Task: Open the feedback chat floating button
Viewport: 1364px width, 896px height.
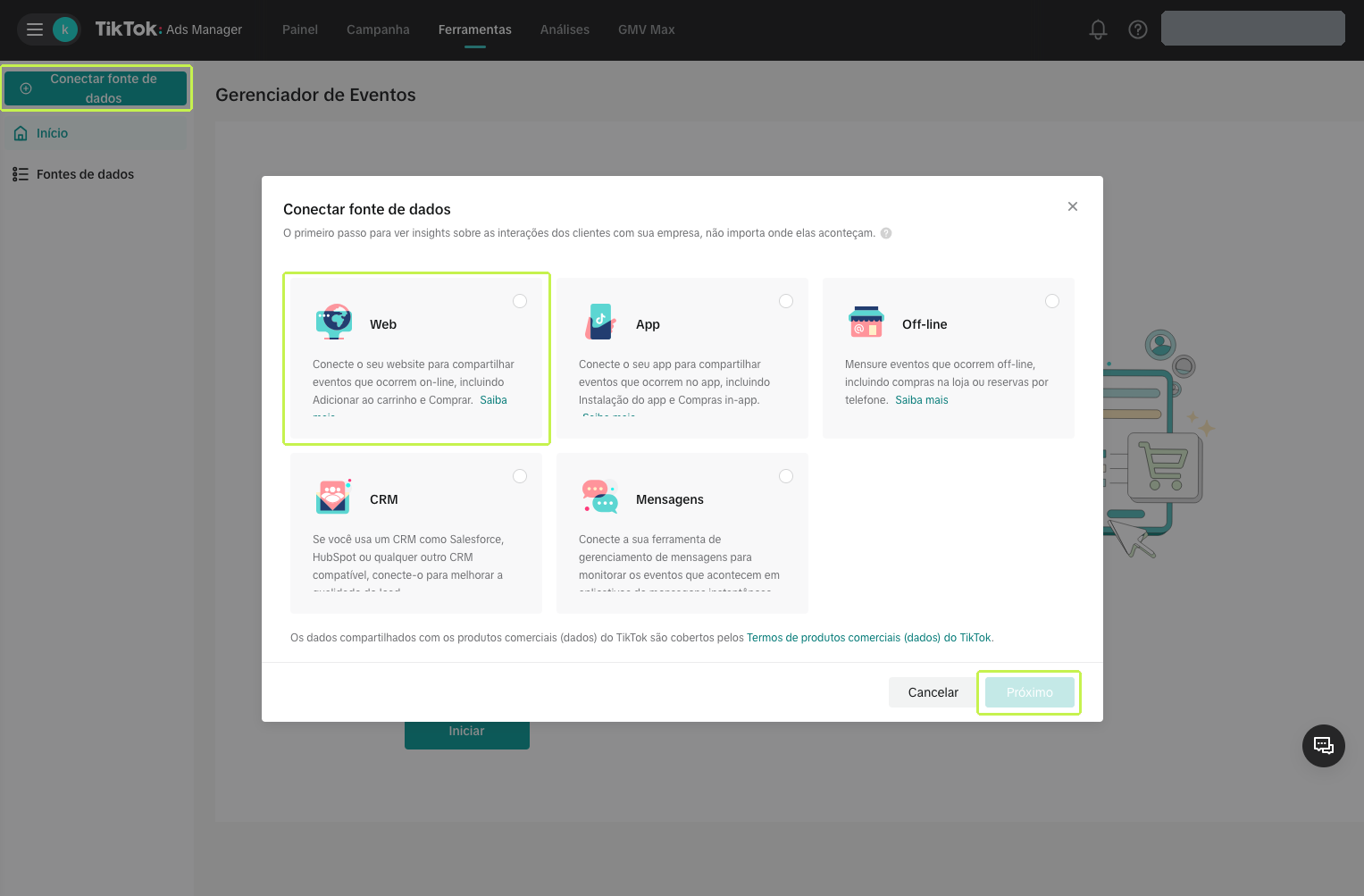Action: coord(1324,746)
